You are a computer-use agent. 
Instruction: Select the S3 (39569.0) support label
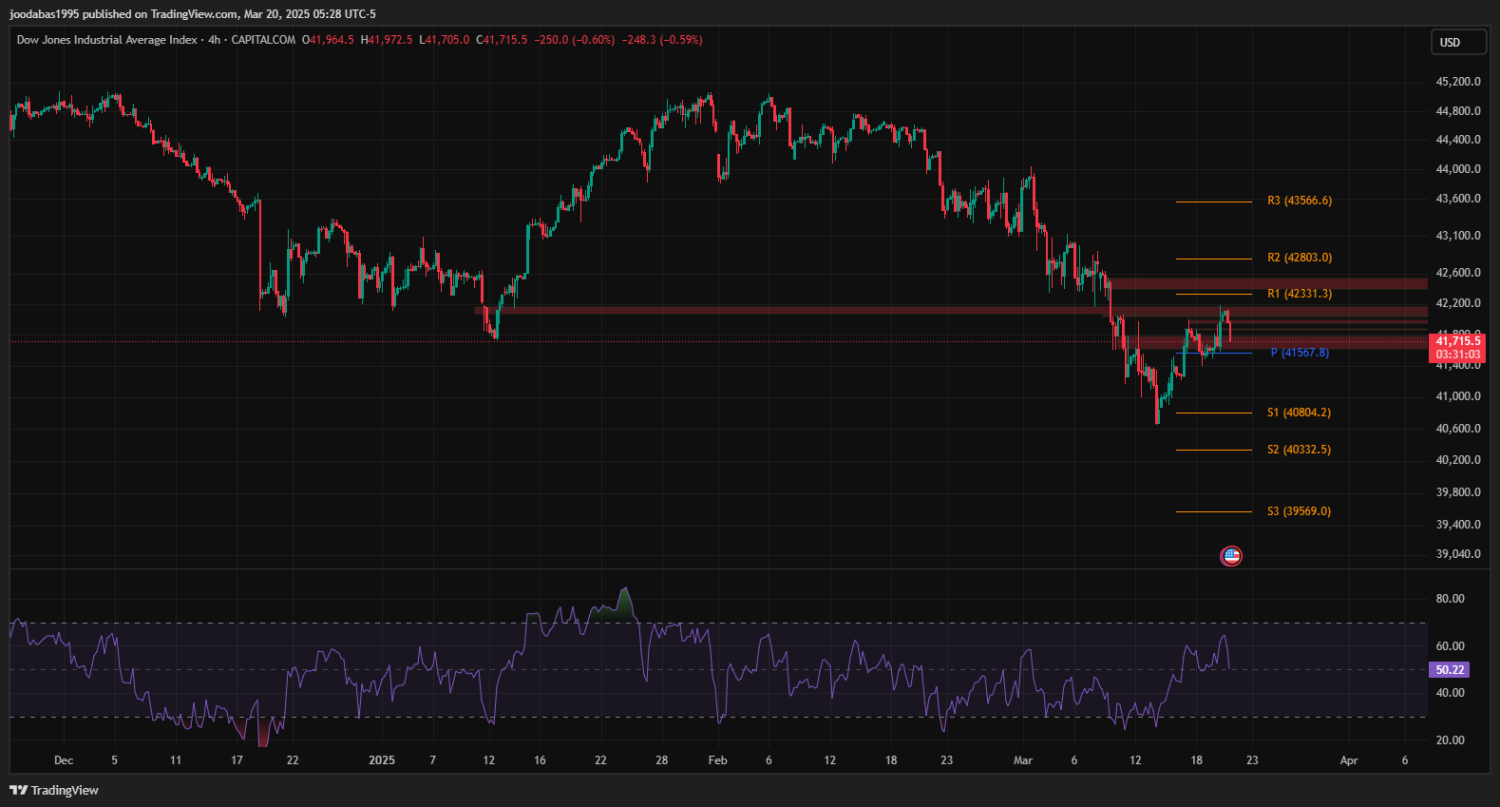point(1299,512)
